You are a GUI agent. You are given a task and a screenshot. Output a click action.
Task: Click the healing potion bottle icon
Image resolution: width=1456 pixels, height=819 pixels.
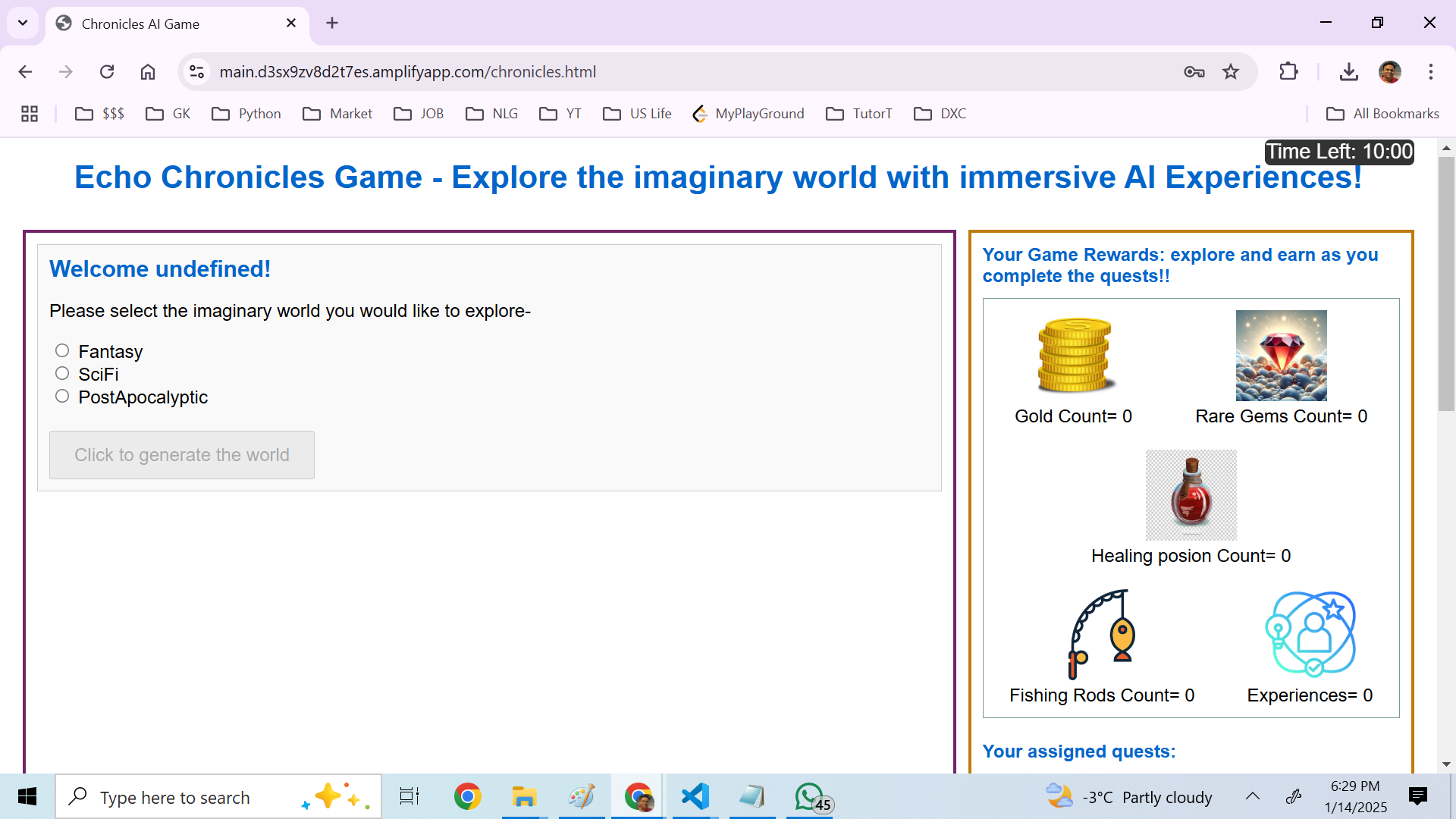coord(1191,494)
